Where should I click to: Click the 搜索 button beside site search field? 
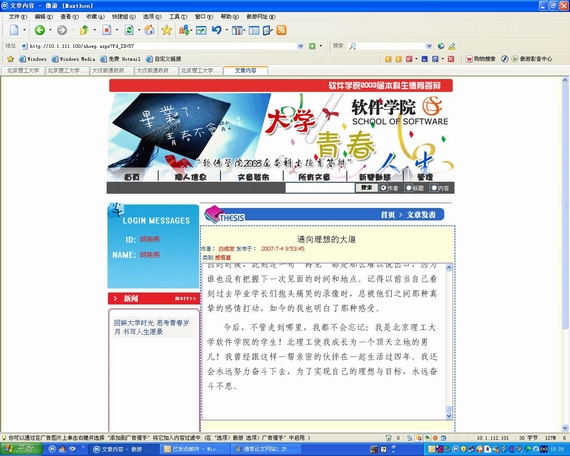(x=366, y=188)
